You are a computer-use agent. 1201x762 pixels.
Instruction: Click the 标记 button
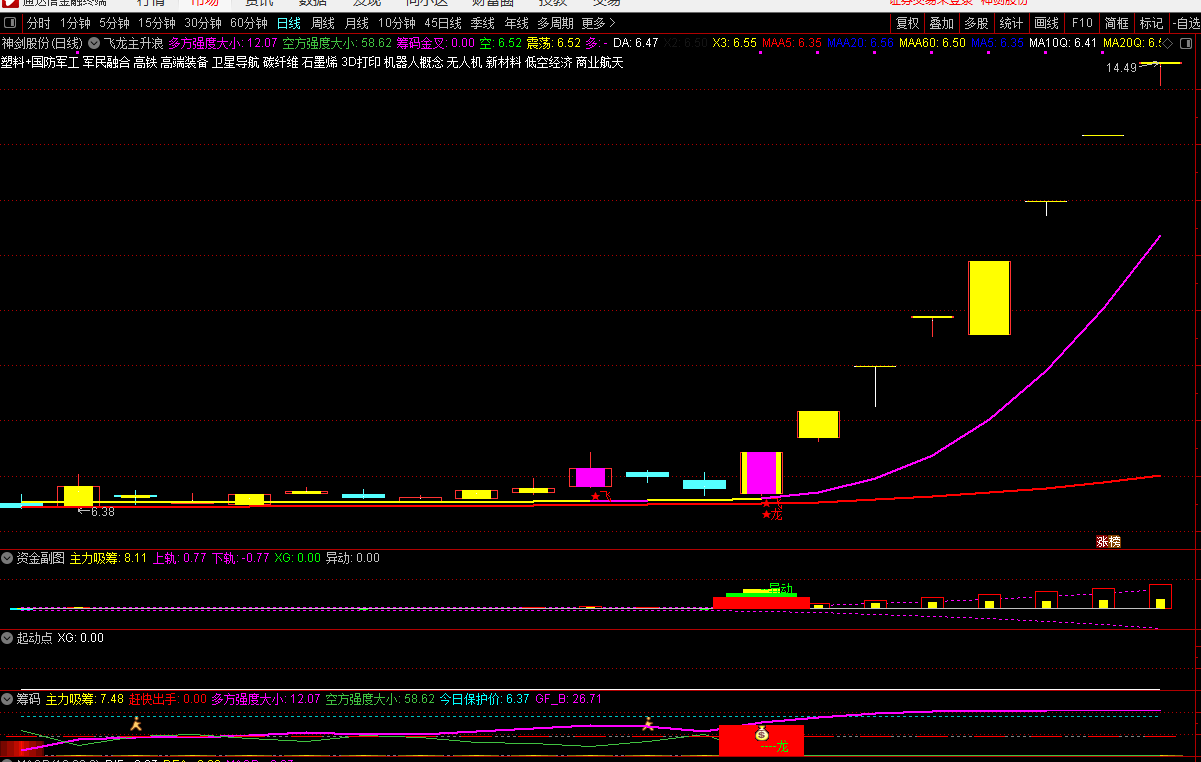tap(1151, 23)
